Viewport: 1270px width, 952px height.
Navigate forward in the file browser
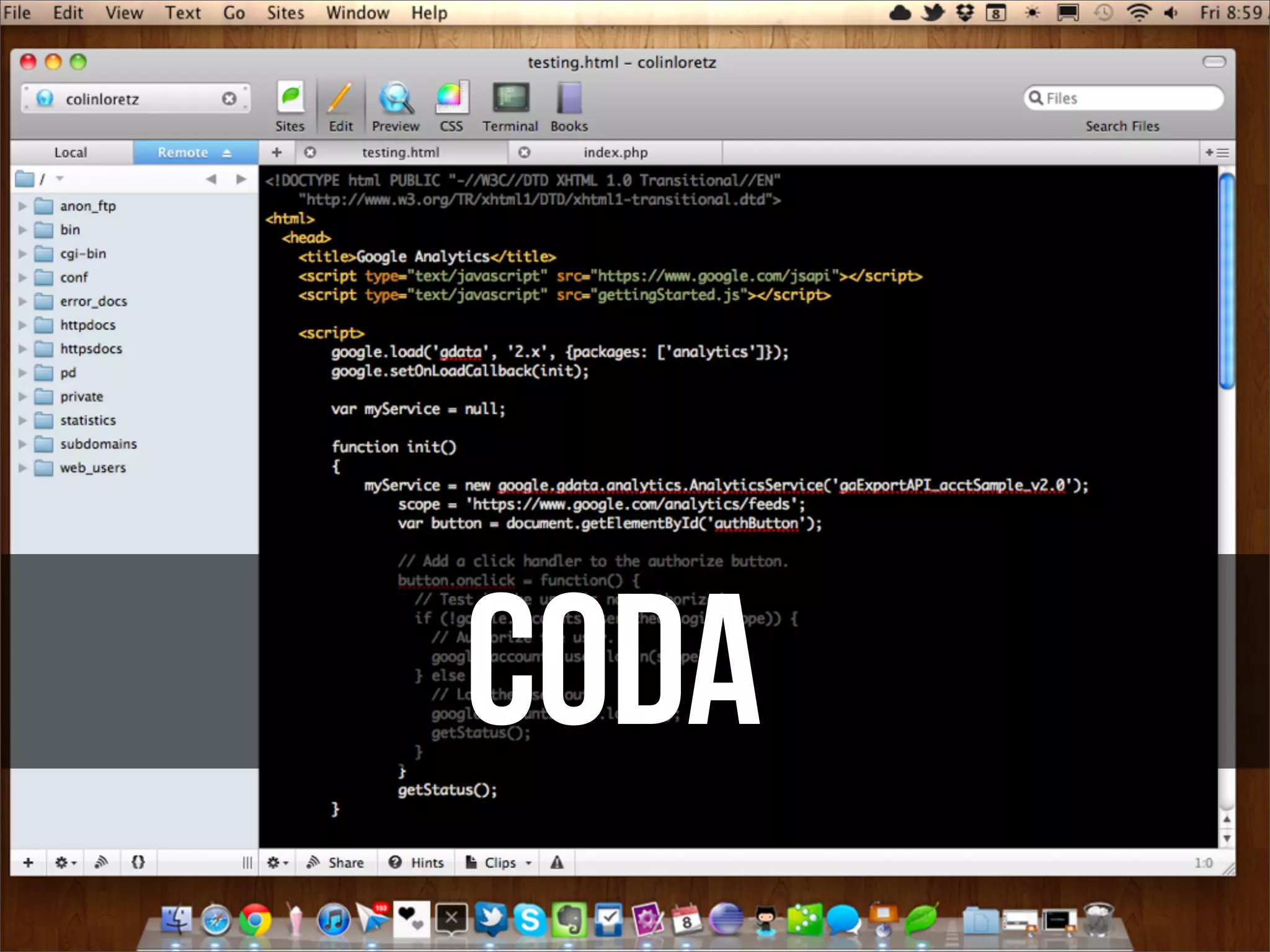tap(241, 179)
